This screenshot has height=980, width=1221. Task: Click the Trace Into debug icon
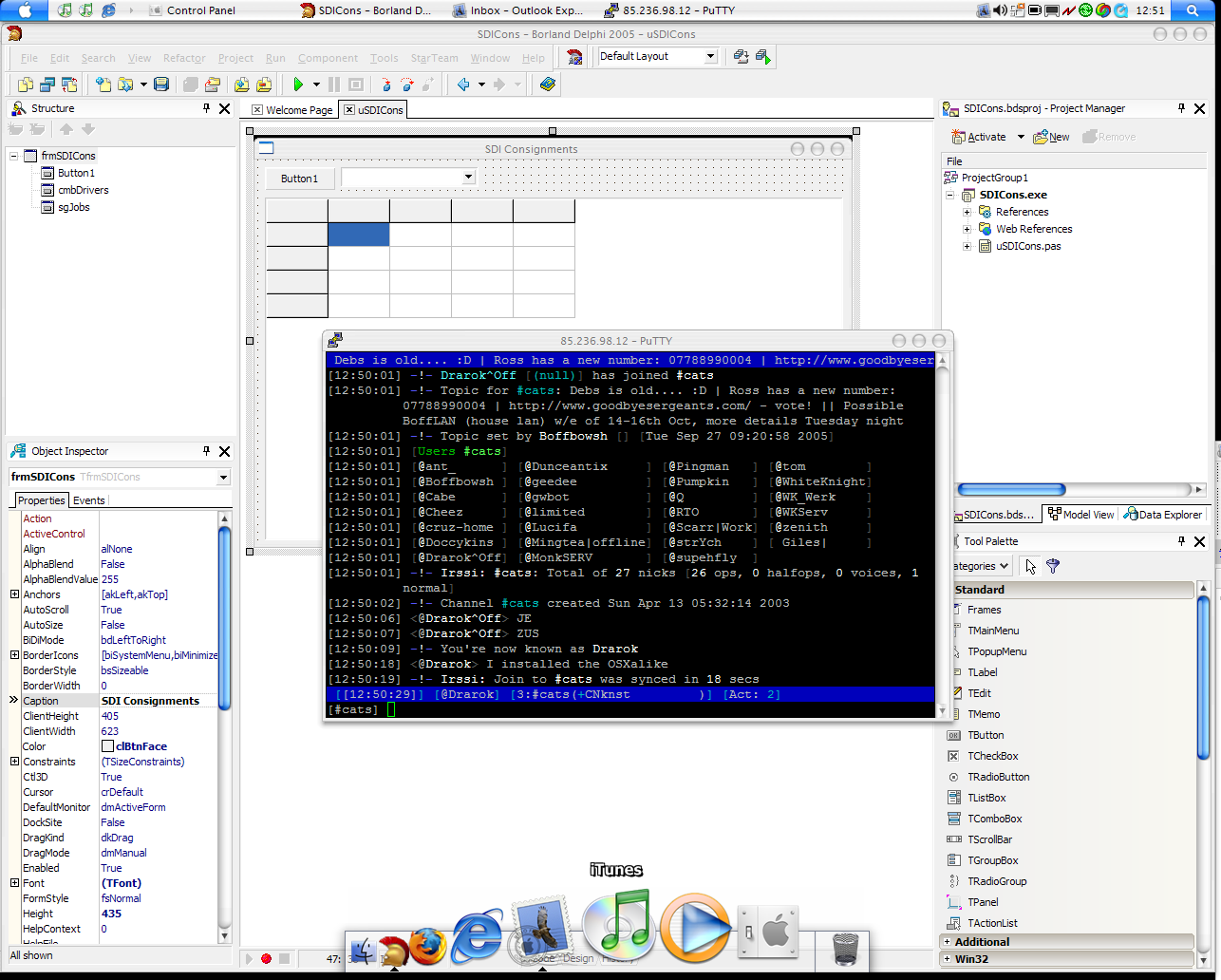coord(385,85)
